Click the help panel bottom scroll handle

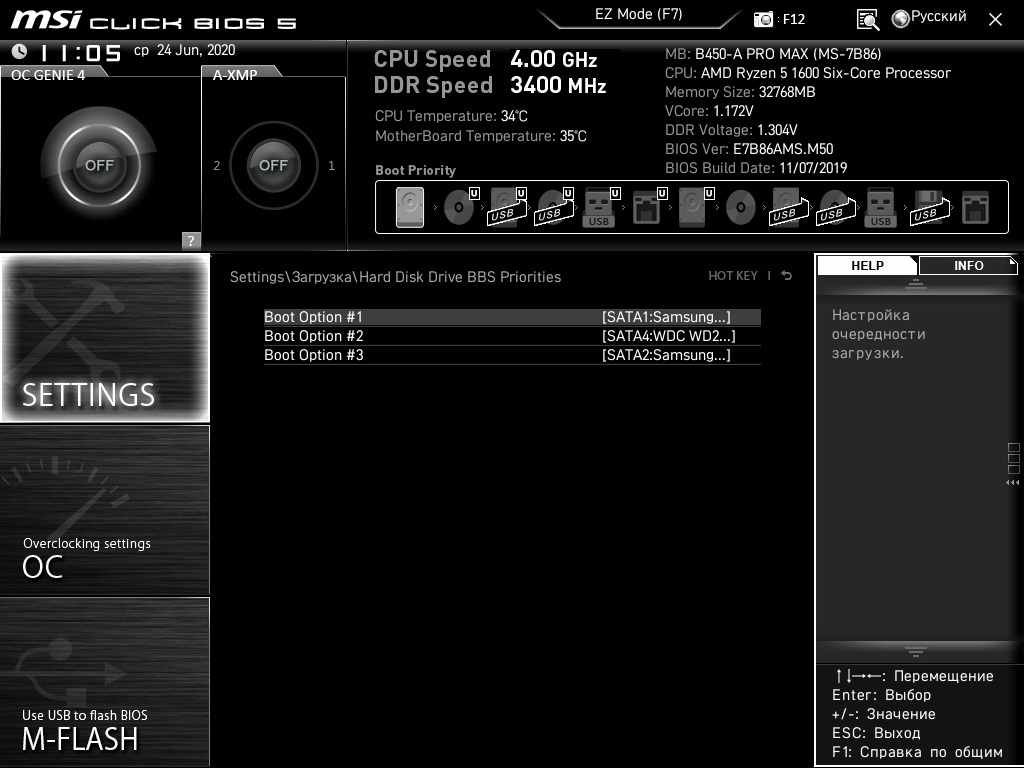[x=915, y=651]
